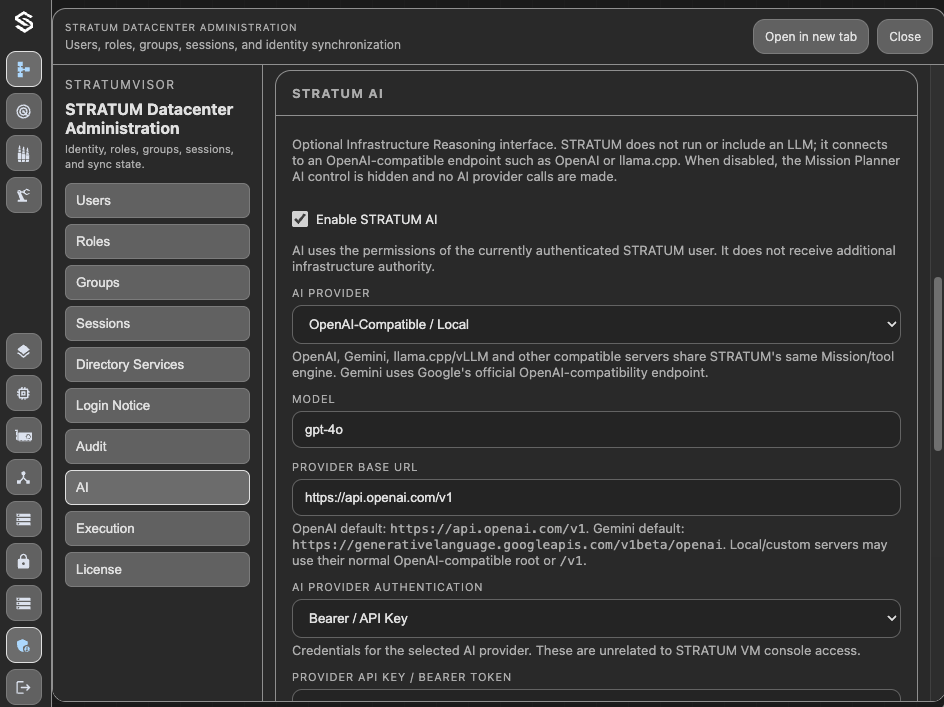This screenshot has height=707, width=944.
Task: Open the stacked layers sidebar icon
Action: pyautogui.click(x=24, y=351)
